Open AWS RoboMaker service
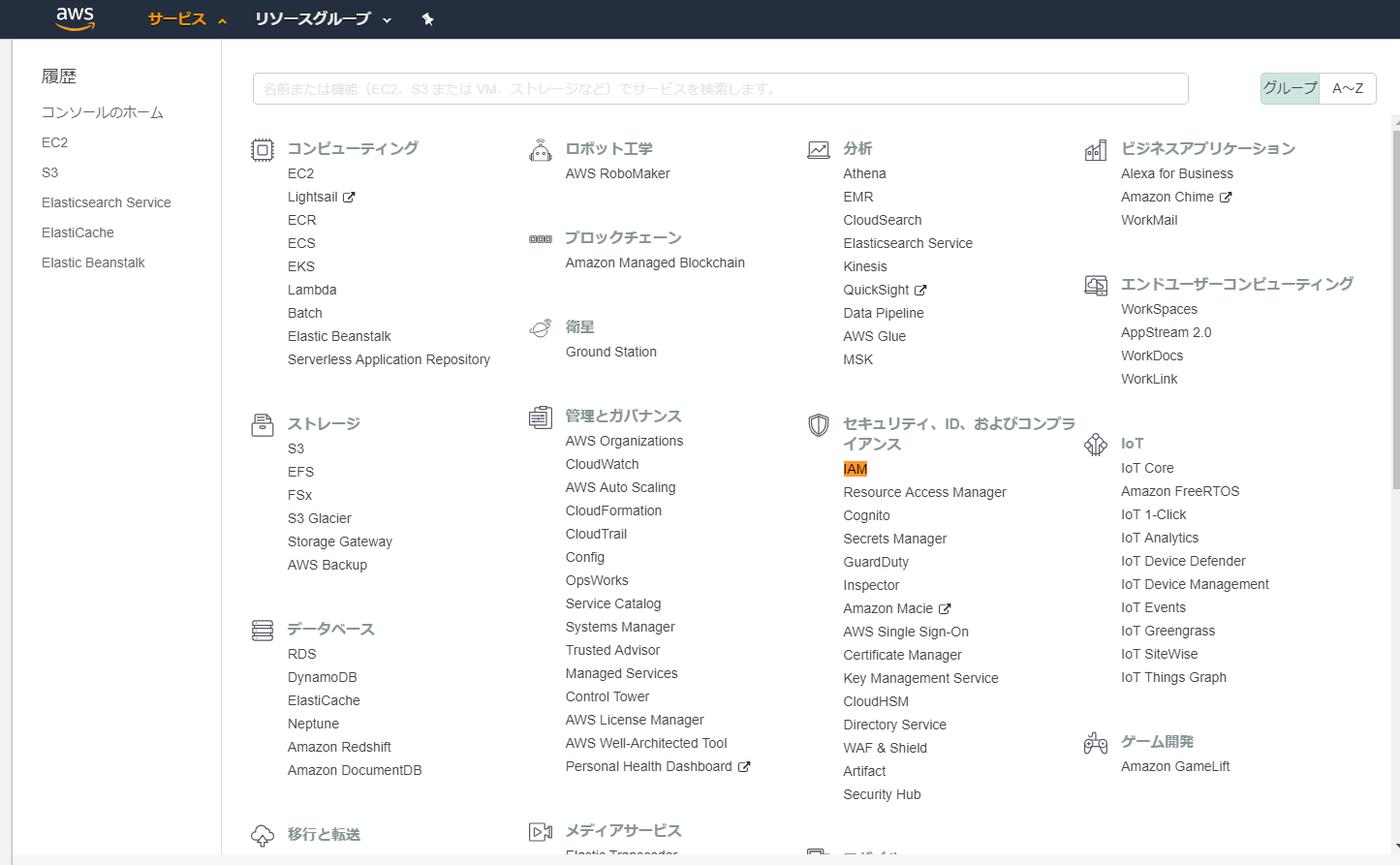Image resolution: width=1400 pixels, height=865 pixels. [618, 173]
